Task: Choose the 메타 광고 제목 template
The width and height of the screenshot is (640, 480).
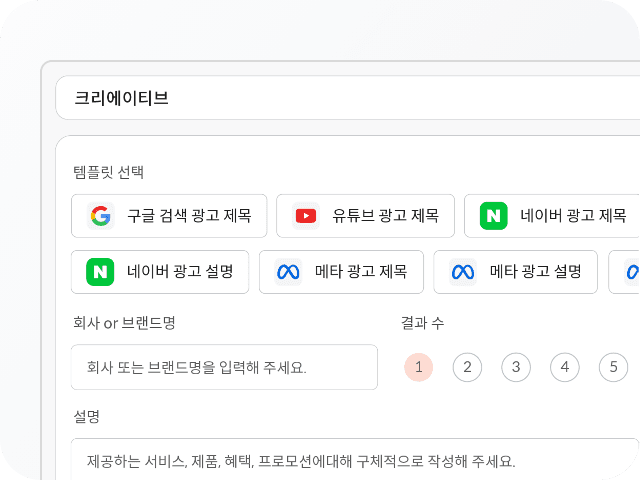Action: click(341, 272)
